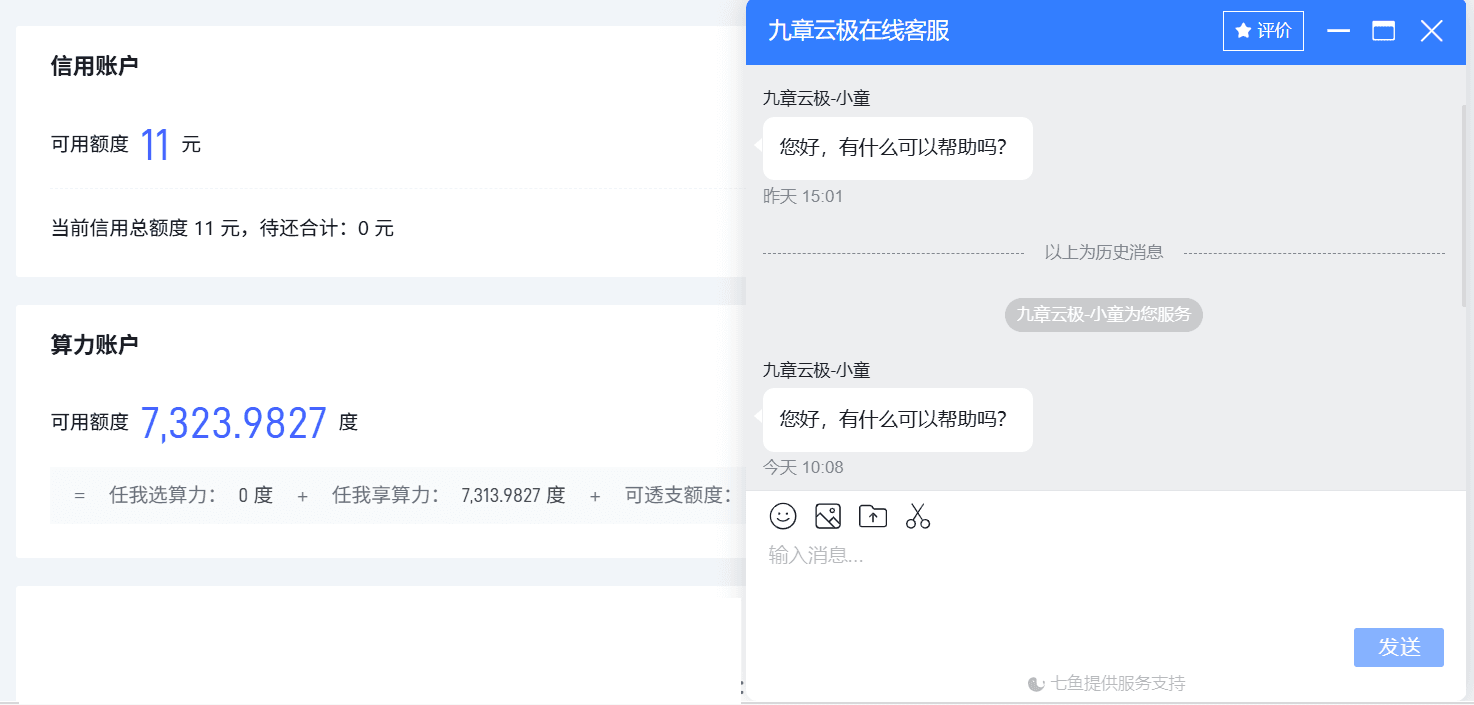
Task: Click the 可透支额度 label
Action: click(x=678, y=496)
